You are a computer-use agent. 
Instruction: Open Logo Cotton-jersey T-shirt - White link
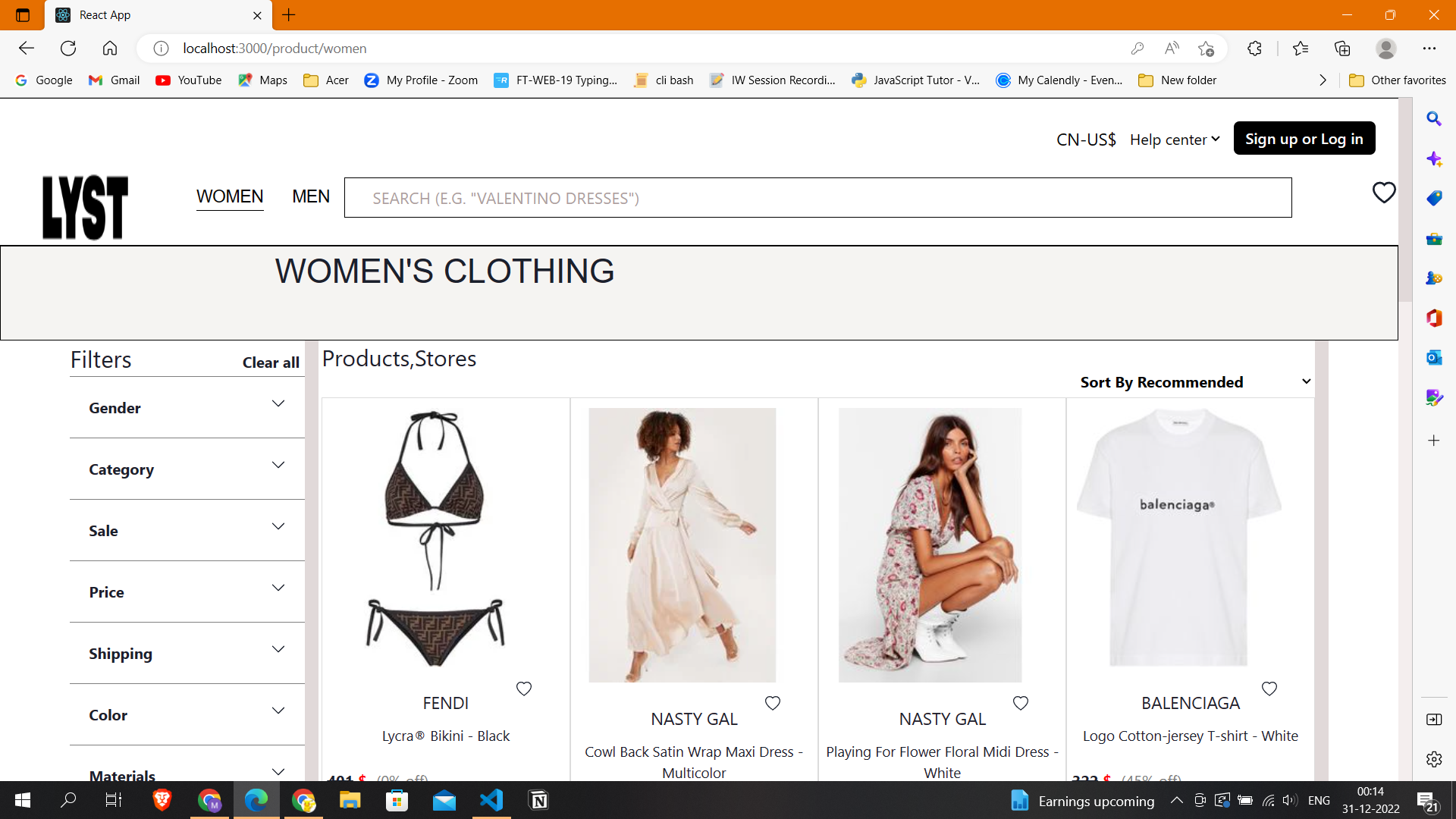coord(1191,736)
